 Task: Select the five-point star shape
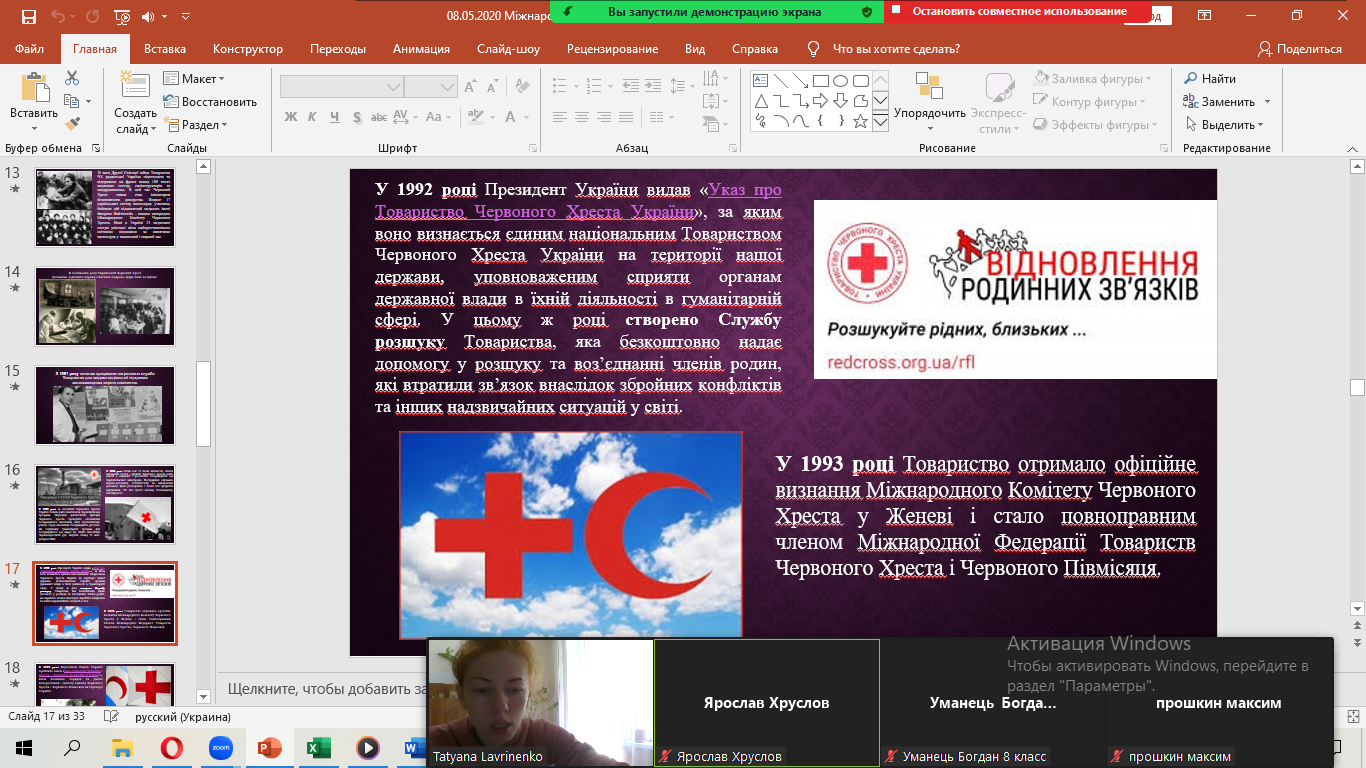[x=860, y=121]
